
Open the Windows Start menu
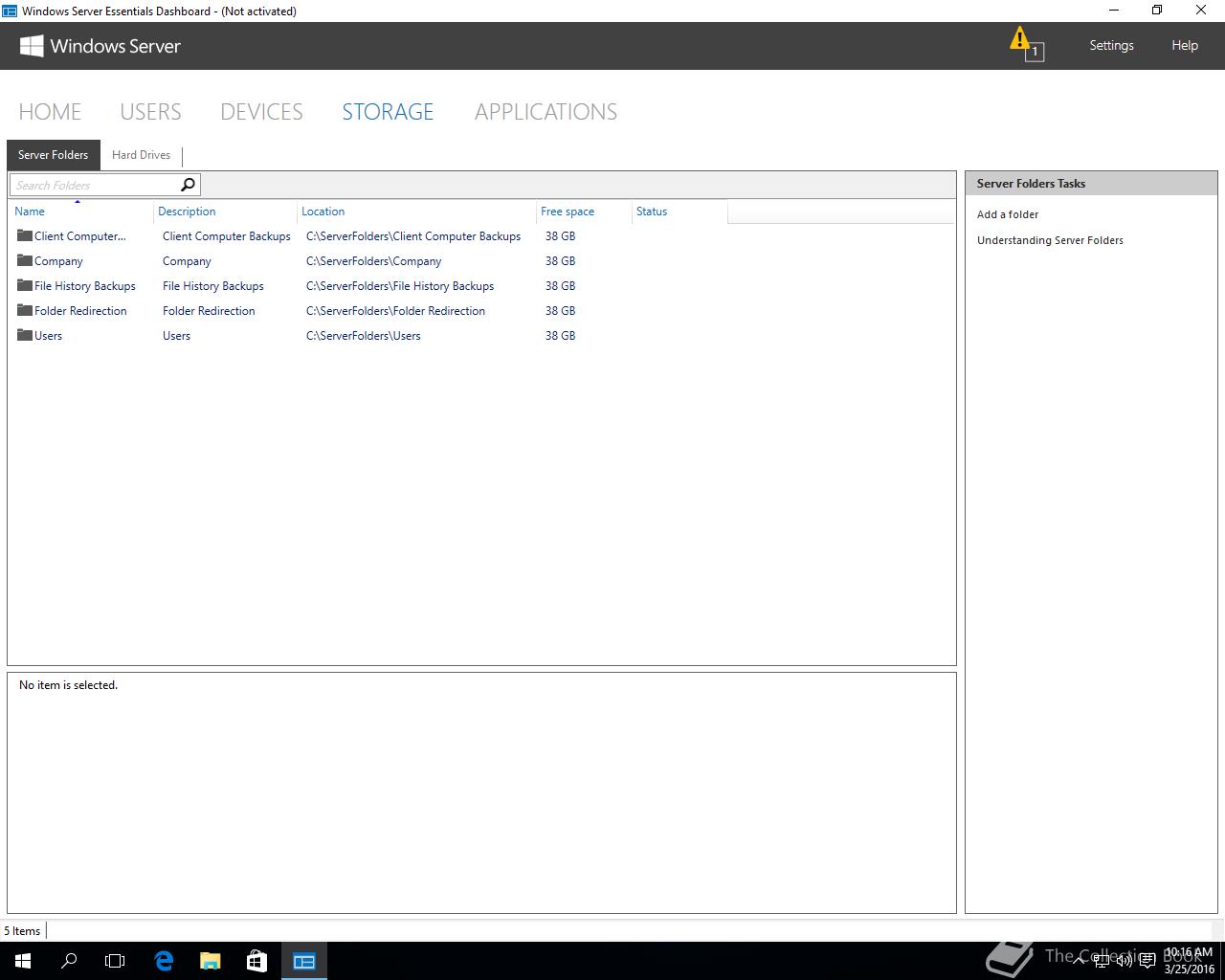point(23,961)
